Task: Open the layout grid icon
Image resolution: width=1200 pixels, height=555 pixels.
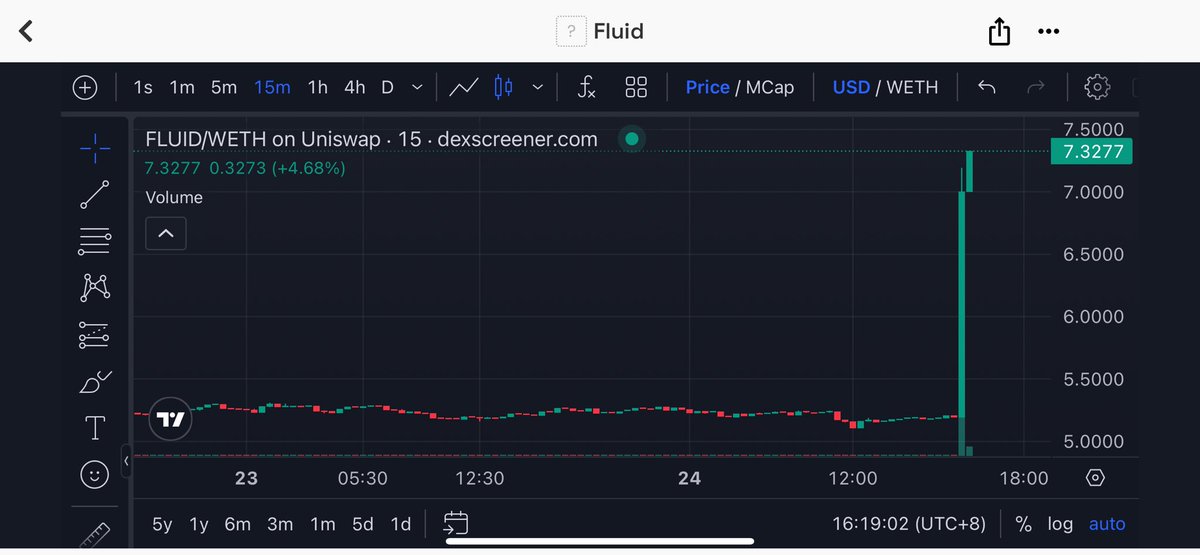Action: point(636,88)
